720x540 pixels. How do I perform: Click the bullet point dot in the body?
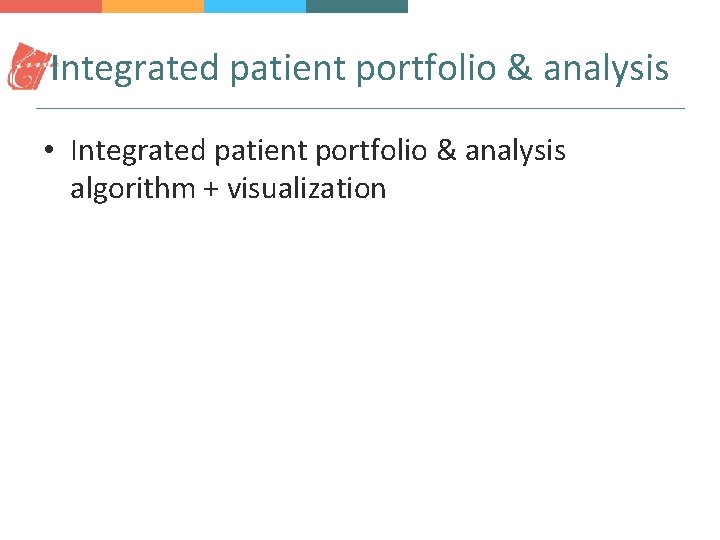48,152
